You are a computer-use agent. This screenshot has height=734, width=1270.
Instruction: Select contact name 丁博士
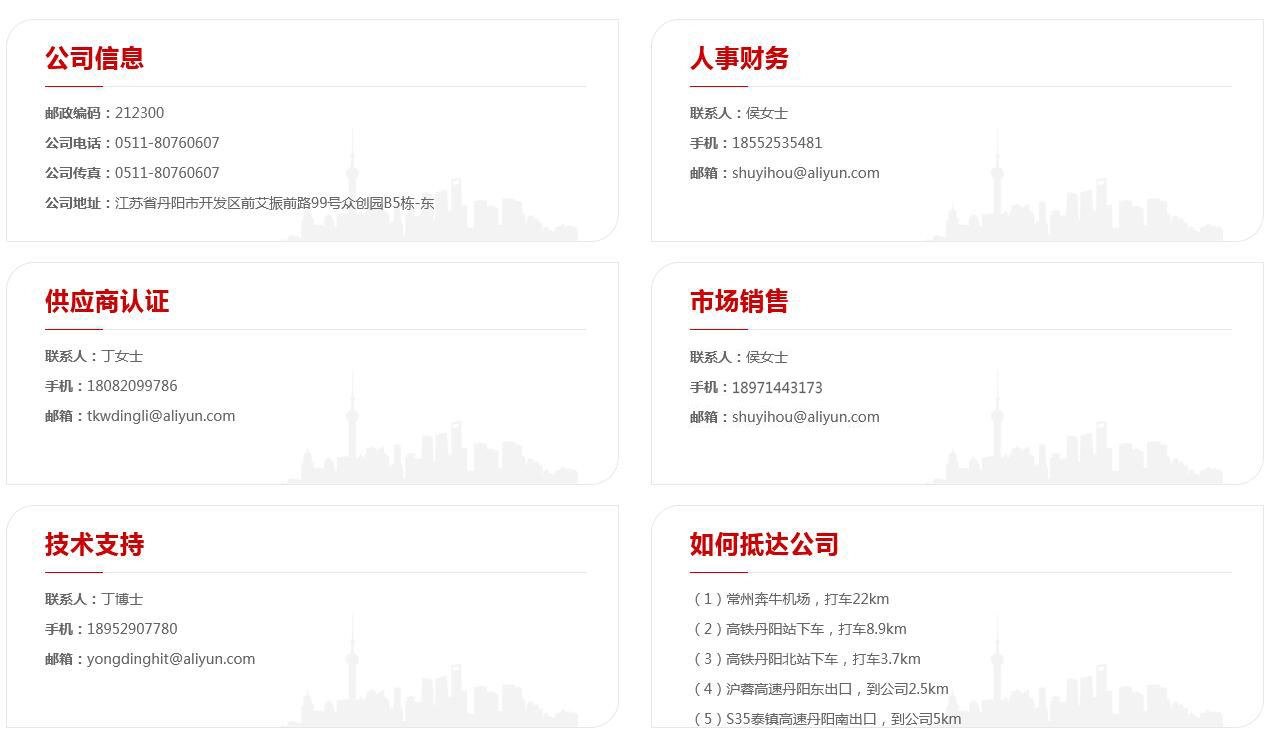(122, 599)
